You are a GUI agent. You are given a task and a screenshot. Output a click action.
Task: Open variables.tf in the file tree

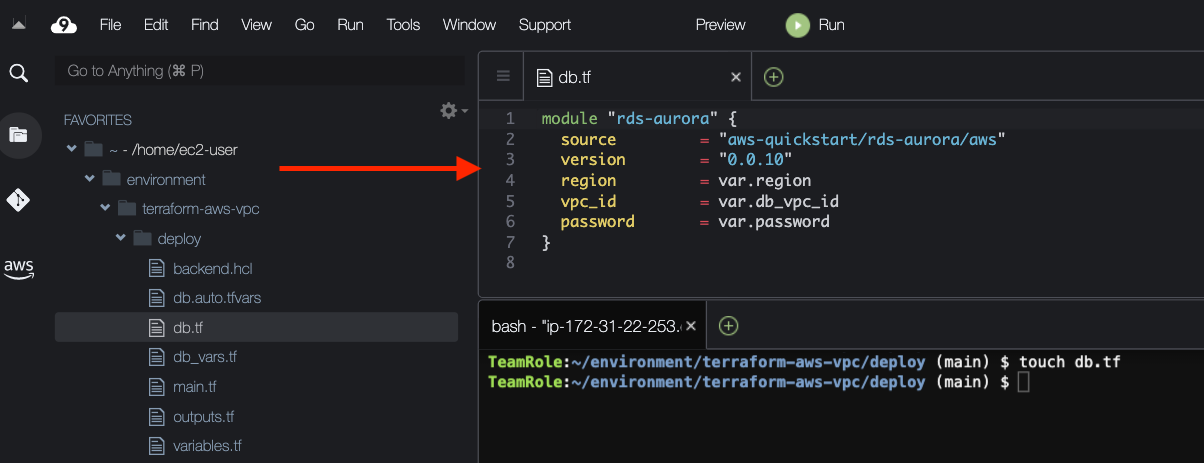(x=207, y=446)
